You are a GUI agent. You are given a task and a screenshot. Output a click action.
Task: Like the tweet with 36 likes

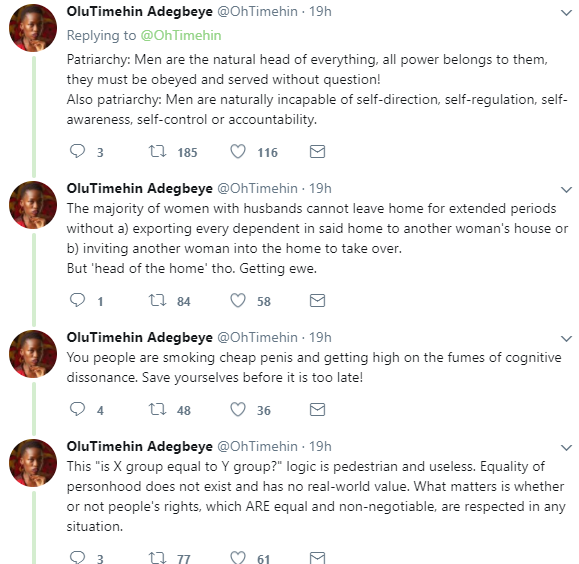pos(238,409)
